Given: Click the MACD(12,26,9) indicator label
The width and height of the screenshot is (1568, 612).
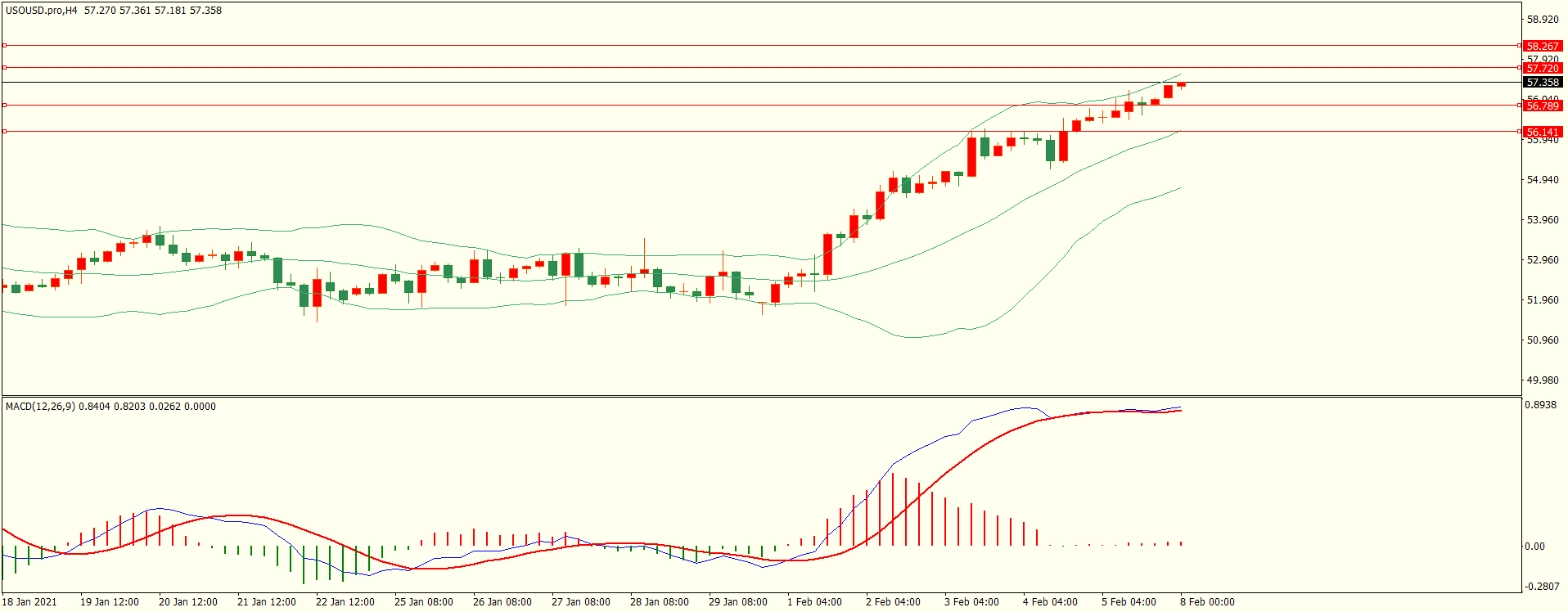Looking at the screenshot, I should pos(41,407).
